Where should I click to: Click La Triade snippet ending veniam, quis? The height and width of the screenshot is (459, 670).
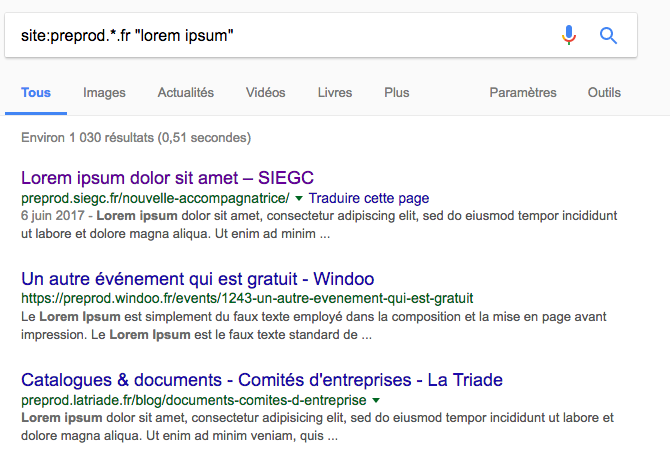[x=317, y=427]
